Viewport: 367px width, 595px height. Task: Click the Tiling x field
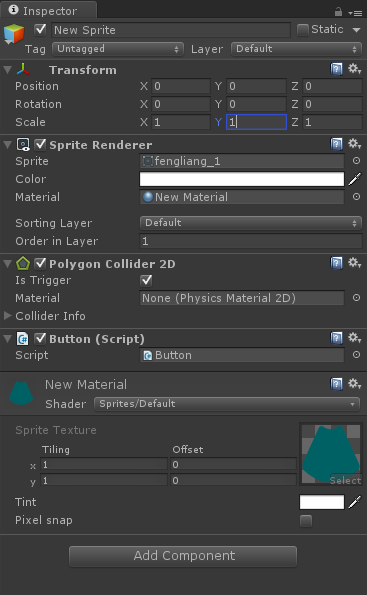tap(104, 464)
